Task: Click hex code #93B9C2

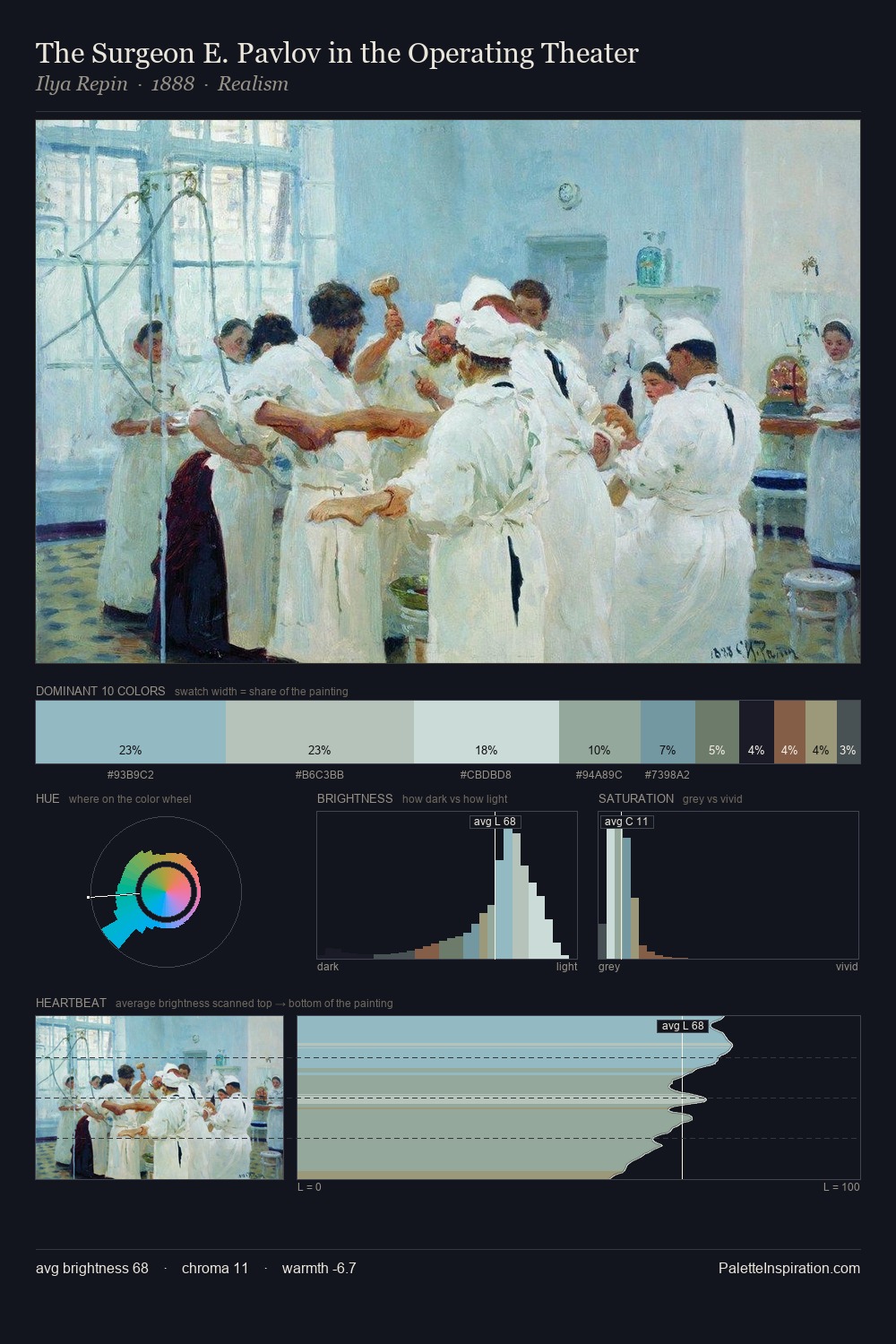Action: tap(130, 775)
